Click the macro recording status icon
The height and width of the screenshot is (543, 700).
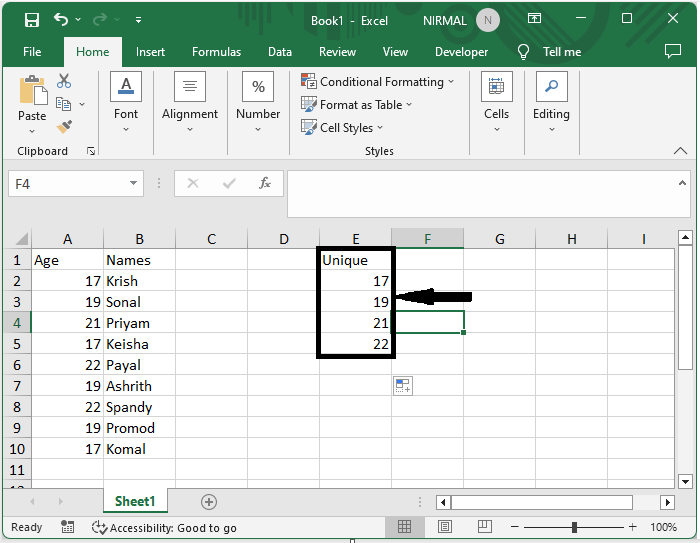(x=67, y=527)
